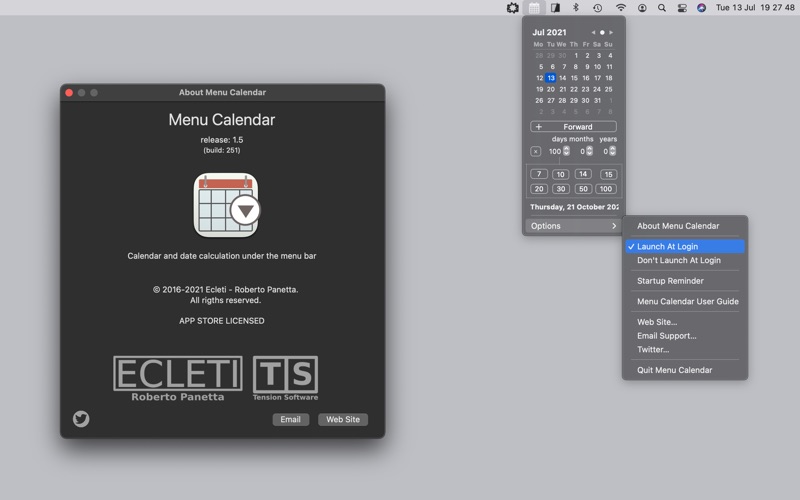Click APP STORE LICENSED text

tap(221, 321)
